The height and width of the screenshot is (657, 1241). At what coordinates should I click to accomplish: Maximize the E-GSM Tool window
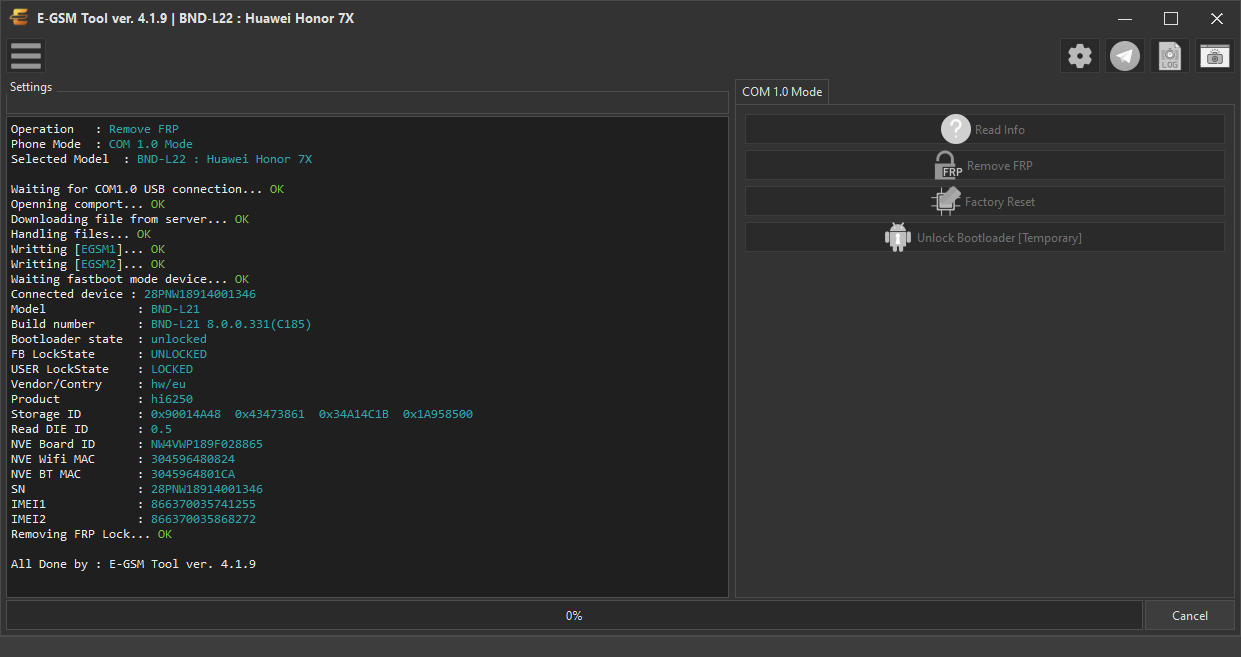point(1171,18)
